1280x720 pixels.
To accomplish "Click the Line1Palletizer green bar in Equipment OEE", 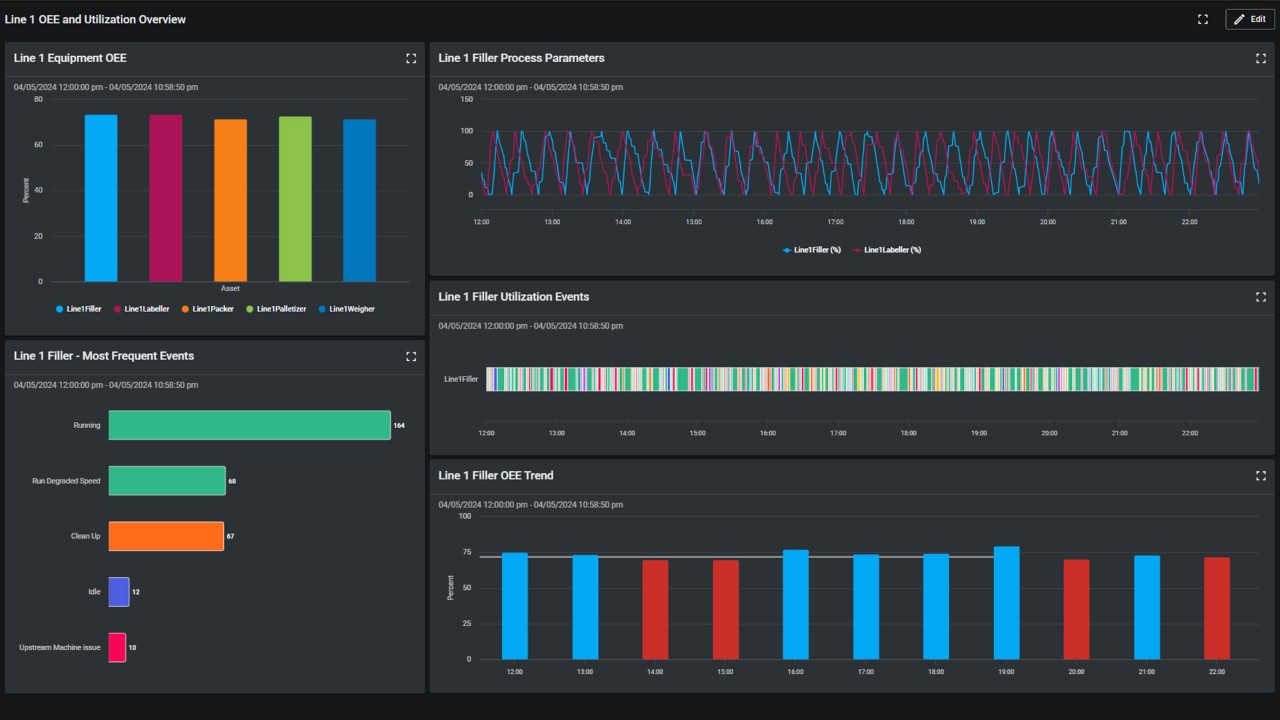I will 295,199.
